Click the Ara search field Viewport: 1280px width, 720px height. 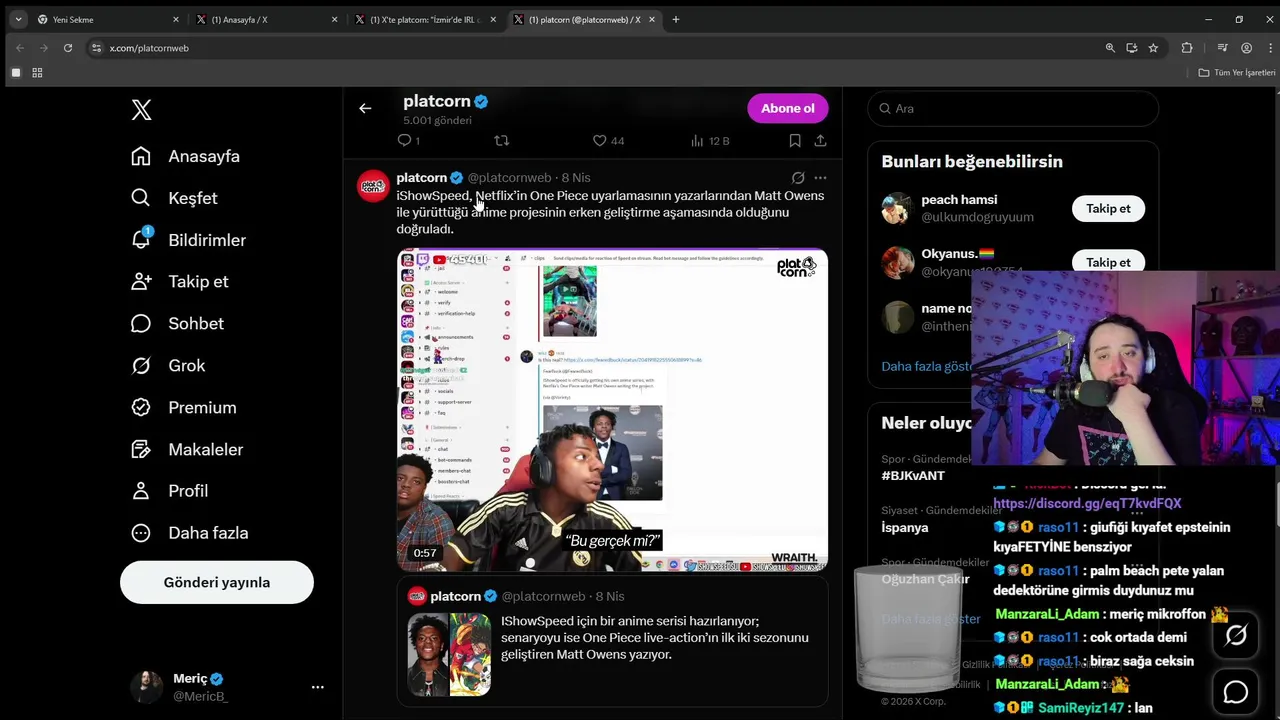[1013, 108]
